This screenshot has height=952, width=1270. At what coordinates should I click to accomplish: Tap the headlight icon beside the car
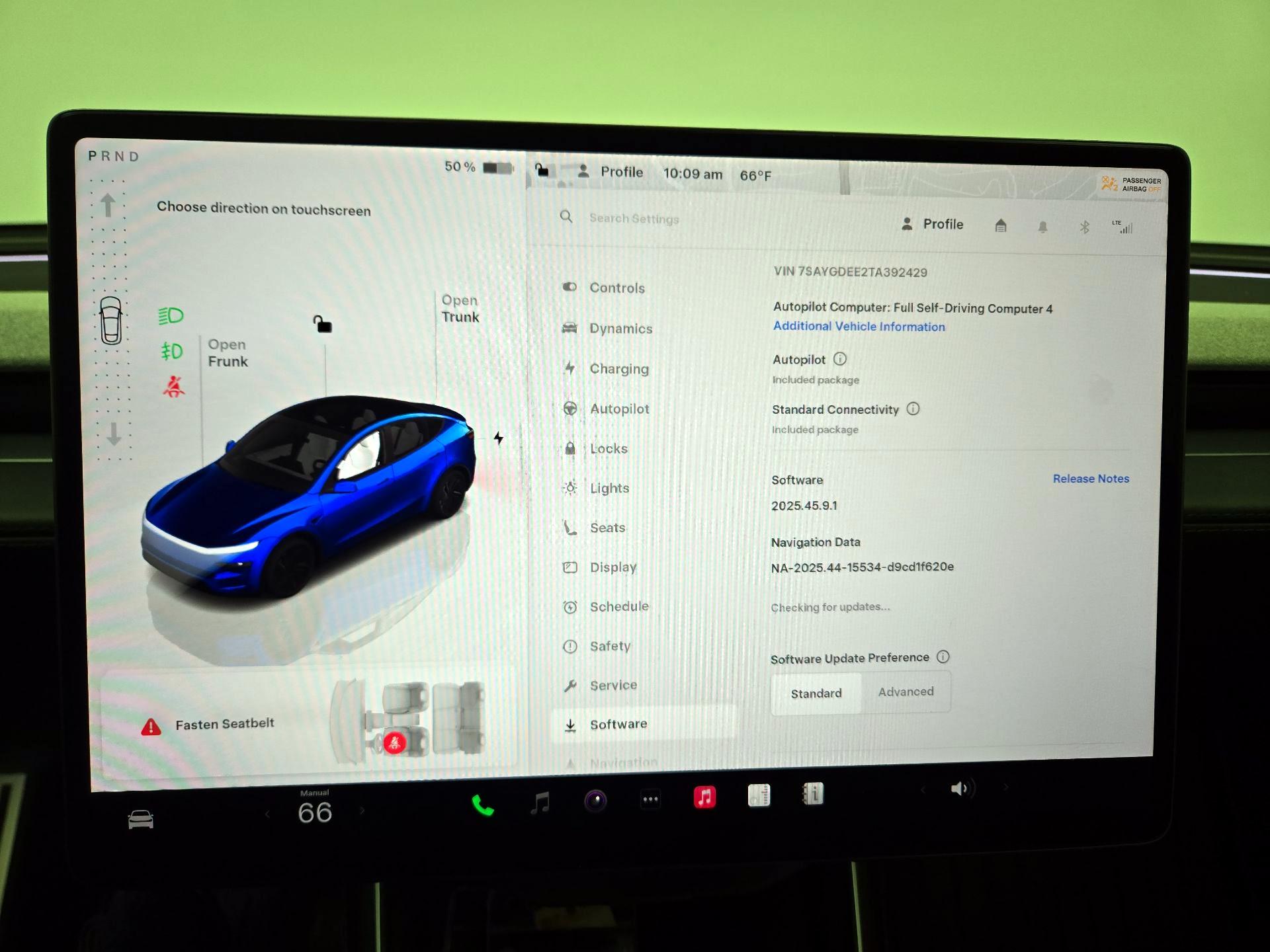click(x=169, y=315)
